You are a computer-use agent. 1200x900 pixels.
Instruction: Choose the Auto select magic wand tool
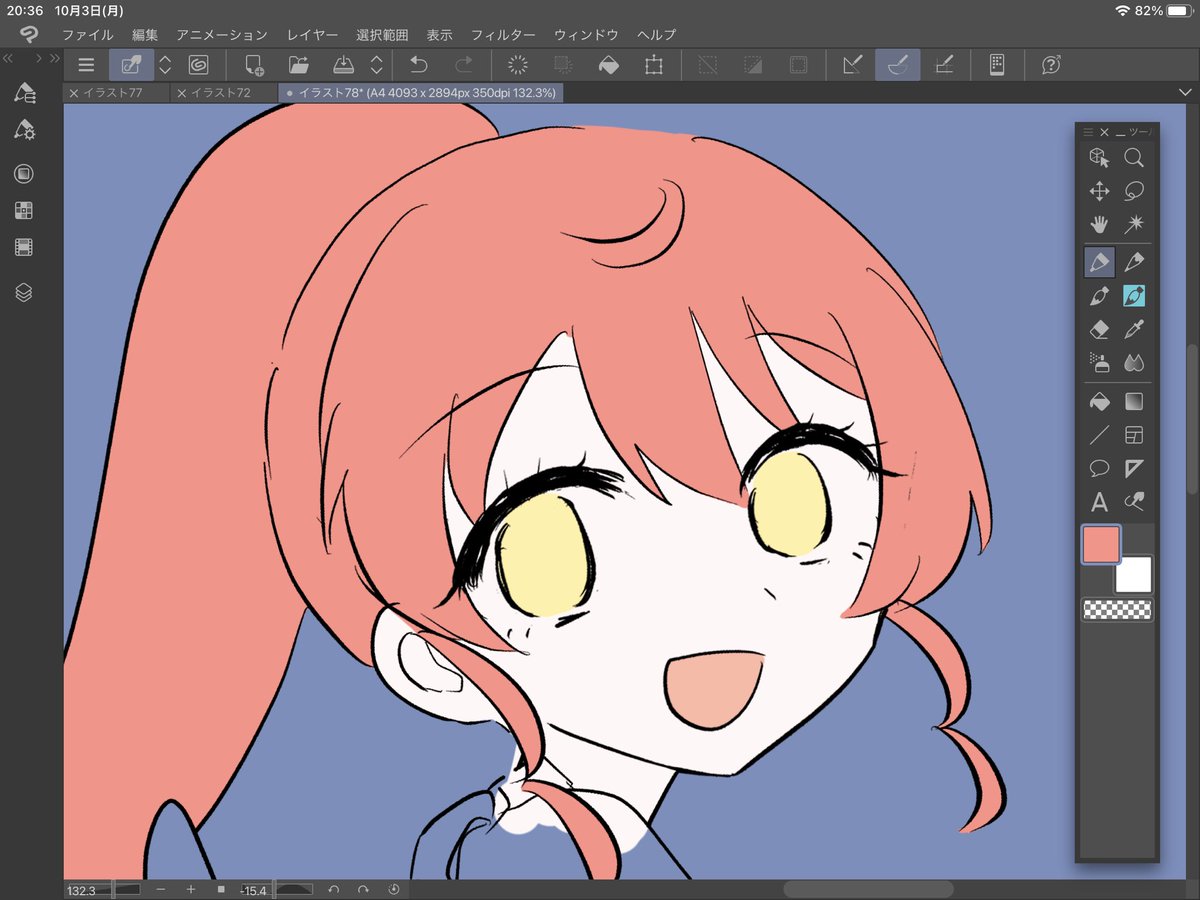pyautogui.click(x=1134, y=224)
